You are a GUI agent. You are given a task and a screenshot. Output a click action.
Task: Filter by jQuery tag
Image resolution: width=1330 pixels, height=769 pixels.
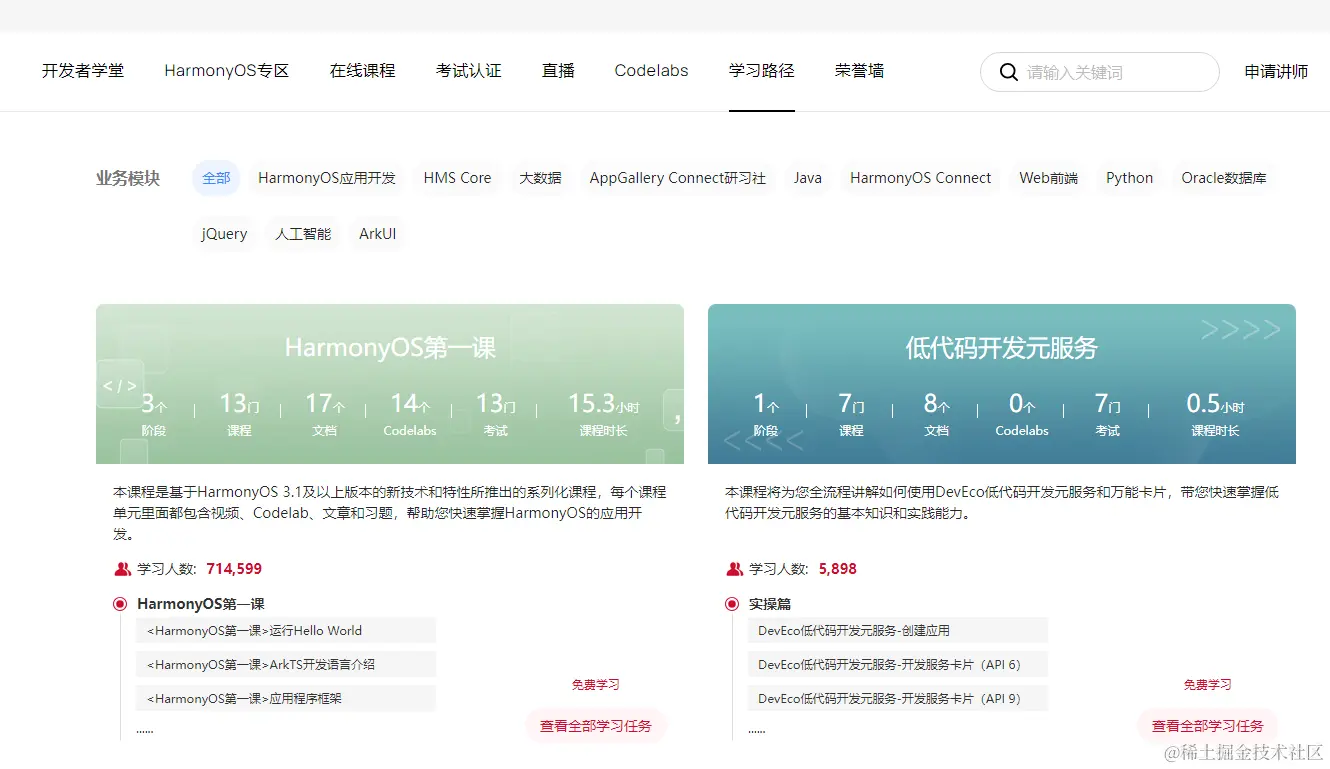(224, 234)
